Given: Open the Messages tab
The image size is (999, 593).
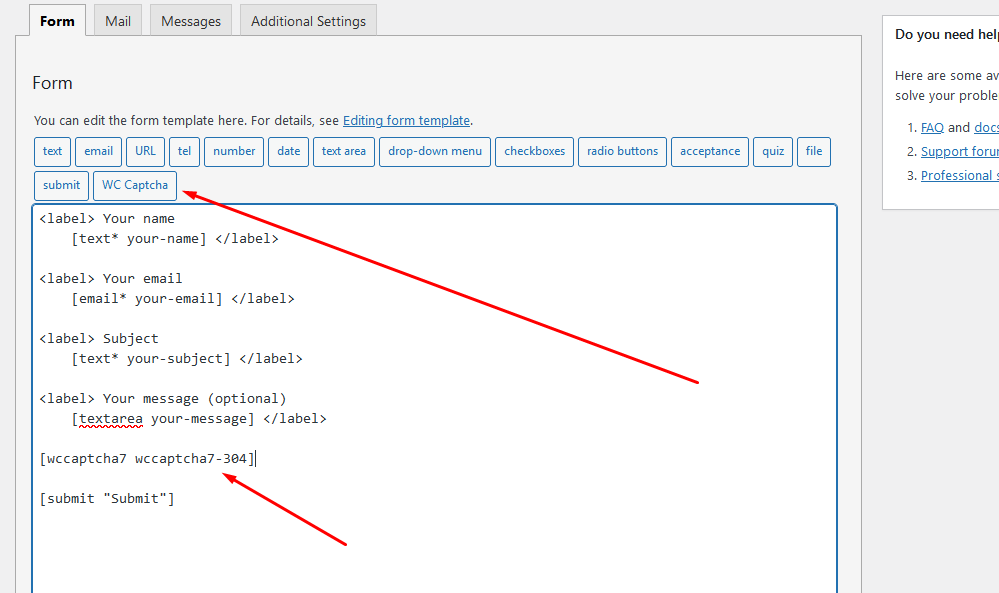Looking at the screenshot, I should [x=190, y=21].
